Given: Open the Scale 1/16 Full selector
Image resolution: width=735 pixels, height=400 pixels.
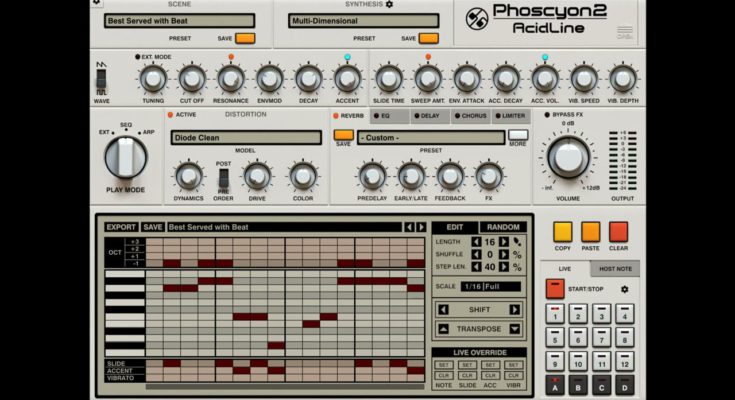Looking at the screenshot, I should point(490,286).
